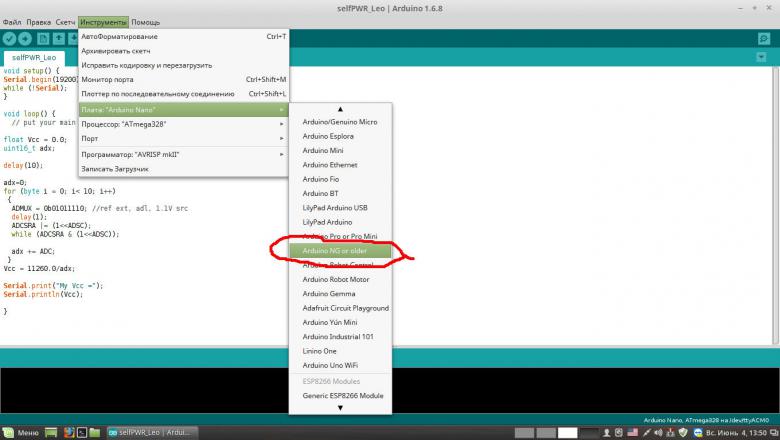Screen dimensions: 780x440
Task: Open the tab options dropdown arrow
Action: click(x=761, y=57)
